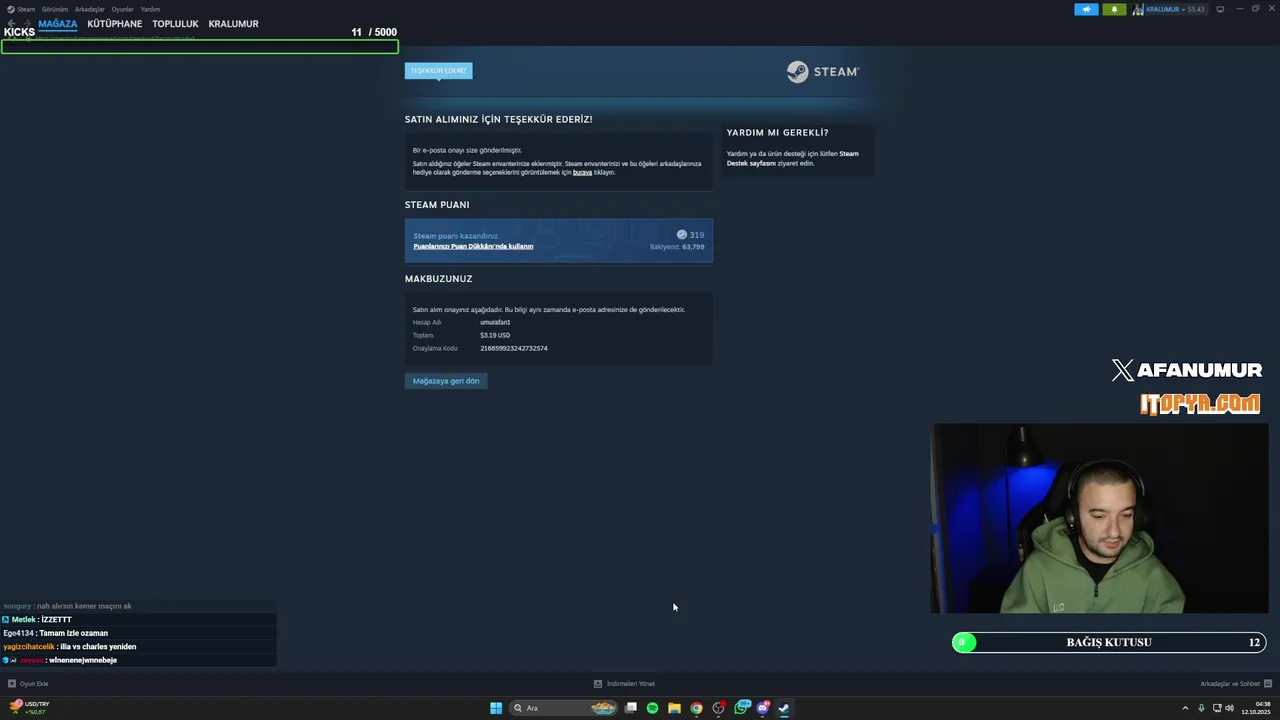Click the back navigation arrow

tap(11, 23)
